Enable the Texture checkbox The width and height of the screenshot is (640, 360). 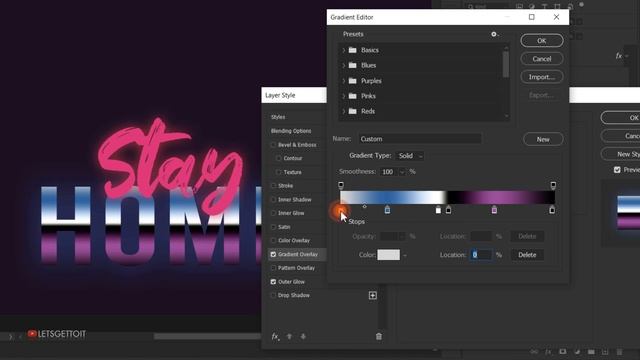click(x=279, y=172)
